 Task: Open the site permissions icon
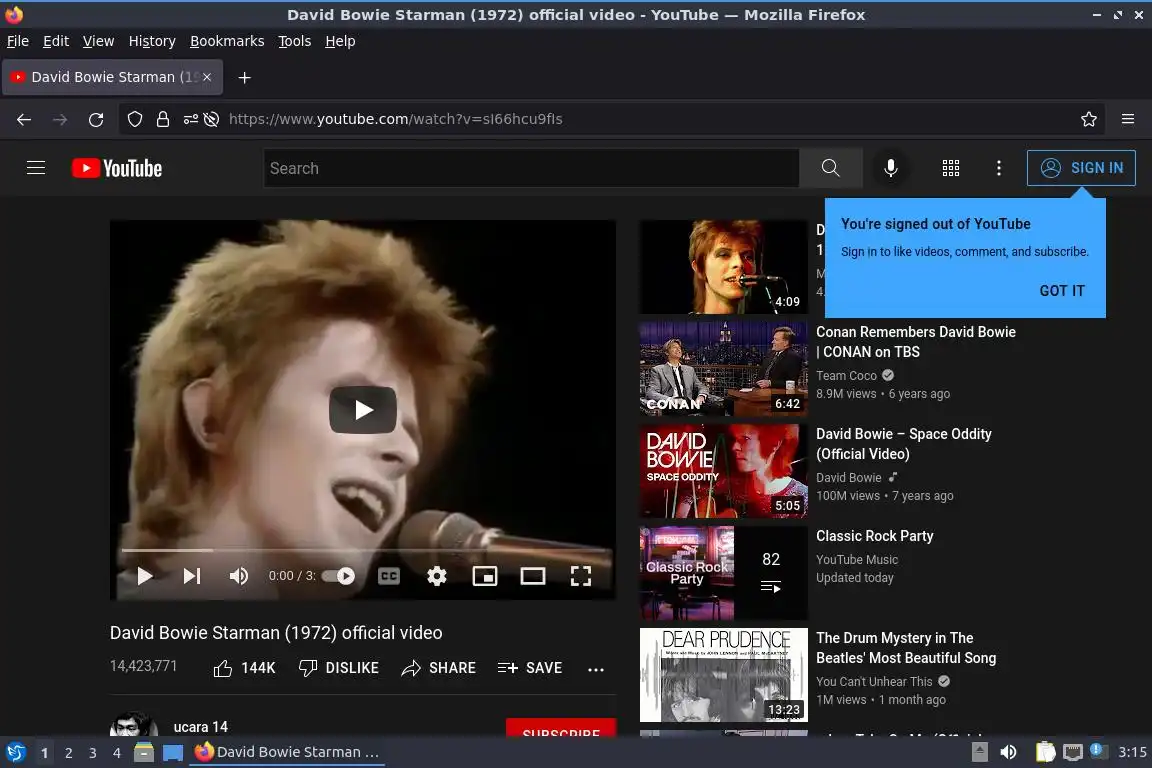point(190,119)
